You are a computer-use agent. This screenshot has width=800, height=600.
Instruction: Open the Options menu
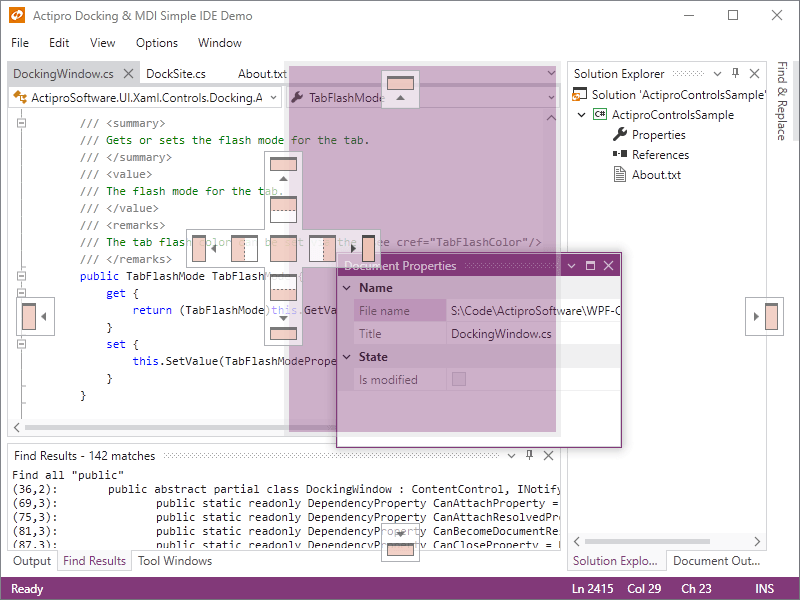(157, 43)
